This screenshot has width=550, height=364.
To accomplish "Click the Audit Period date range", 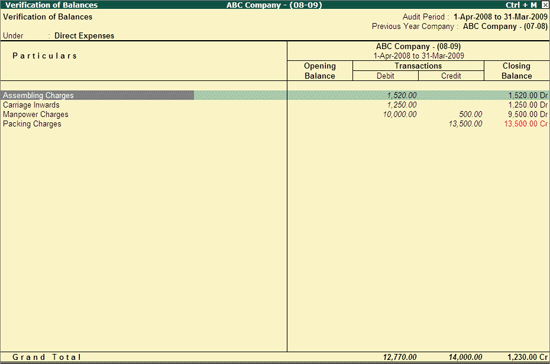I will tap(500, 17).
